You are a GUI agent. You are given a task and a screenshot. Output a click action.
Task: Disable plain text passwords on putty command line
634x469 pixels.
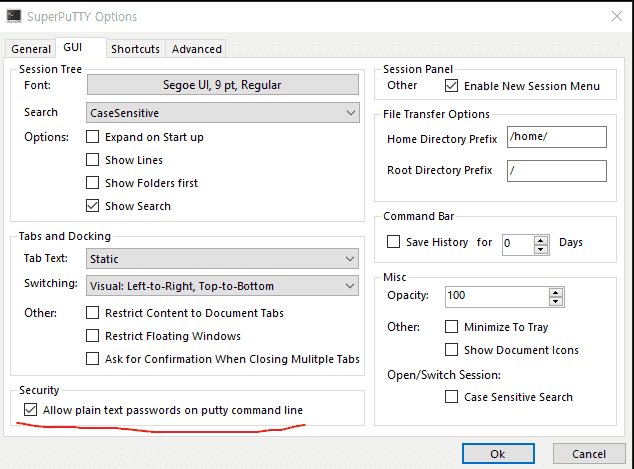click(x=29, y=410)
